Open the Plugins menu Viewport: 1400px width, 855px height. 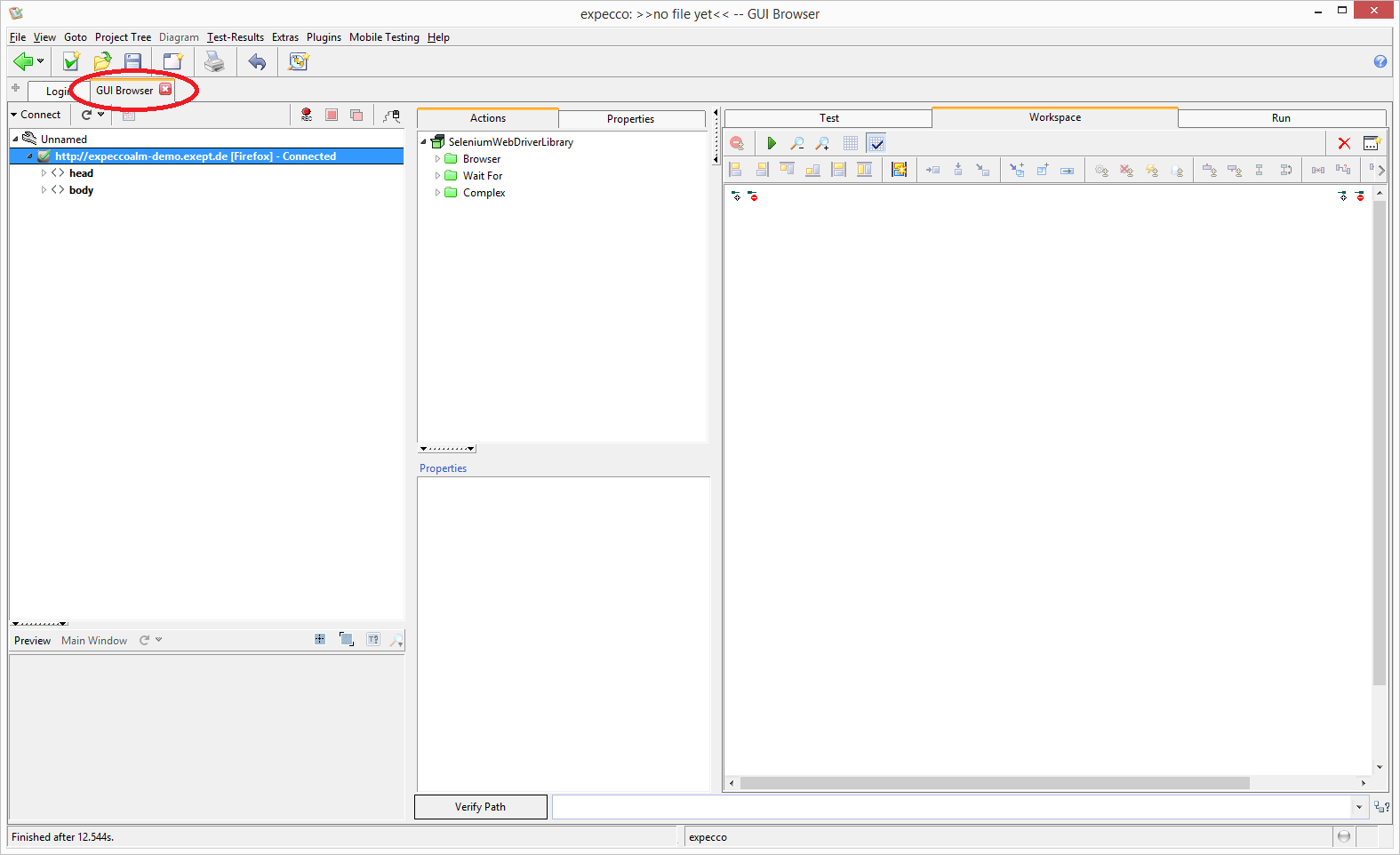coord(324,37)
